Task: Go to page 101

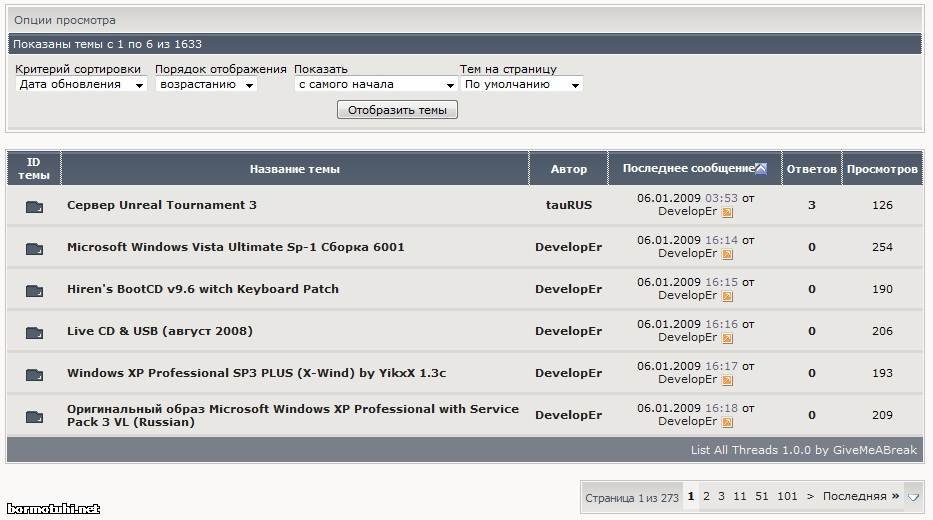Action: click(x=787, y=496)
